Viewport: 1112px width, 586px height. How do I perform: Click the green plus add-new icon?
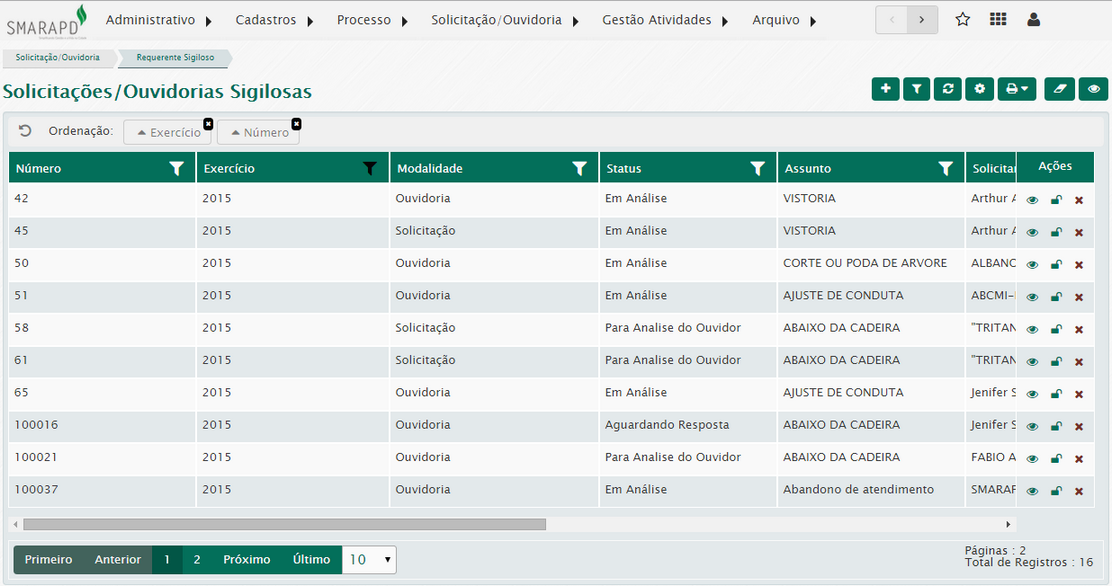(885, 90)
